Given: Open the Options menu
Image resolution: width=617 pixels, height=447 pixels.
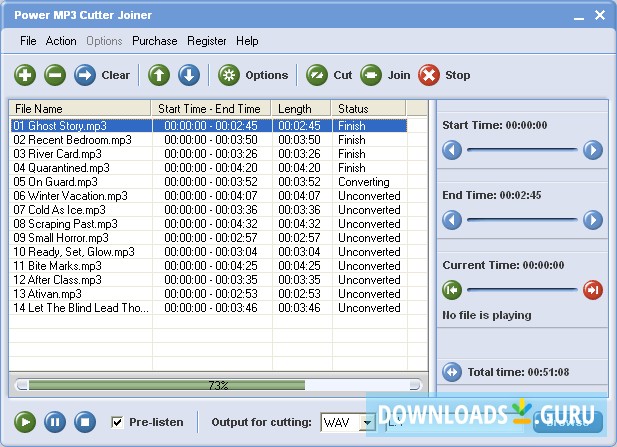Looking at the screenshot, I should click(104, 41).
